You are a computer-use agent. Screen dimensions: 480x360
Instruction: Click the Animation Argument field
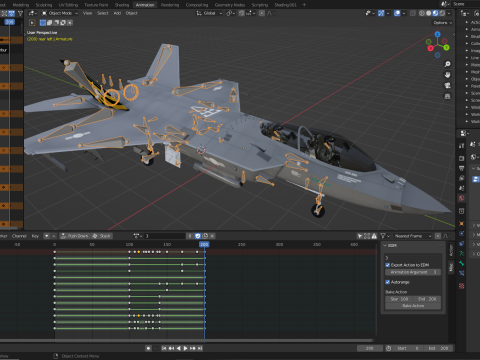413,272
